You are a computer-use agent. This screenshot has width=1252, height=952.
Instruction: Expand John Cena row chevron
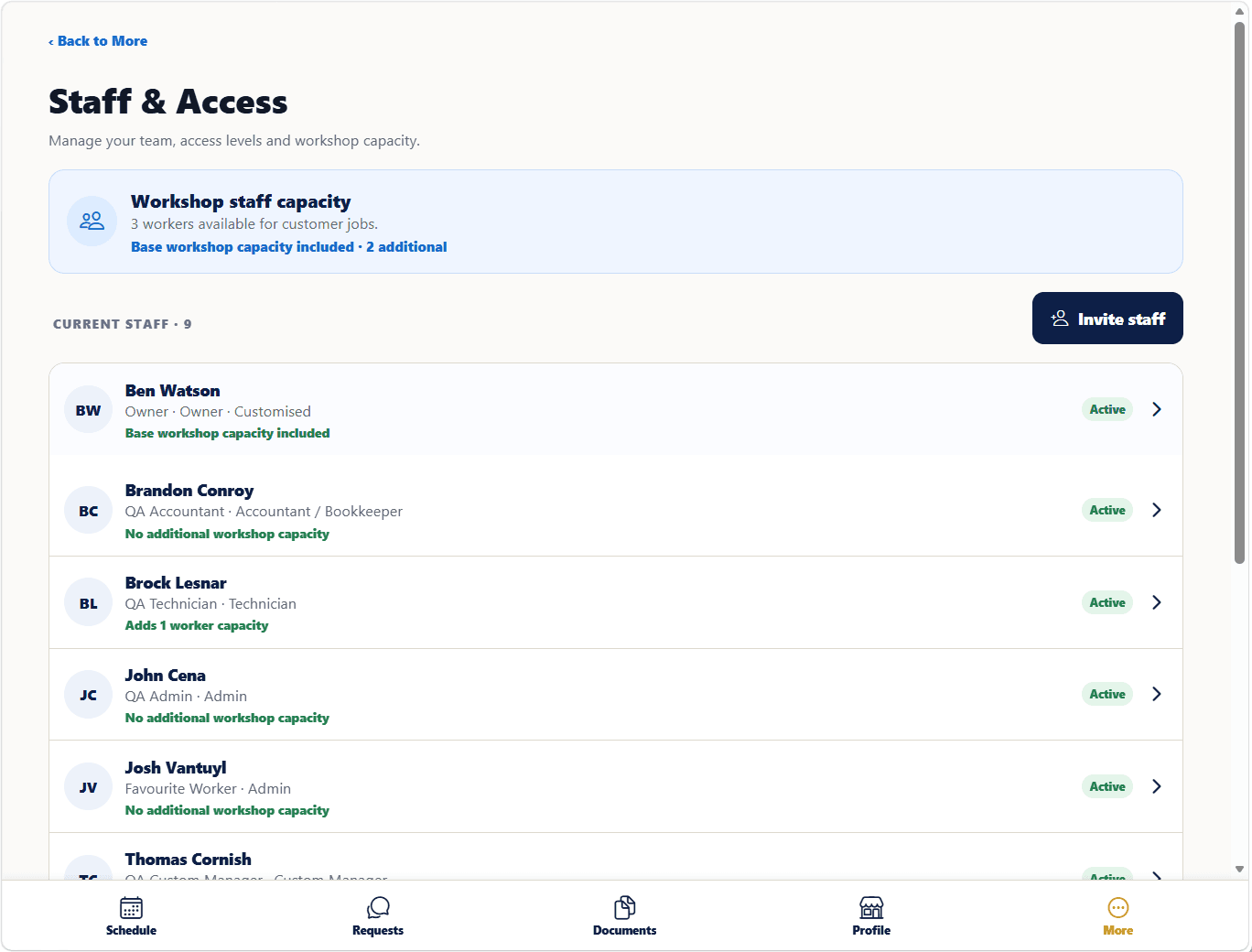[1157, 694]
